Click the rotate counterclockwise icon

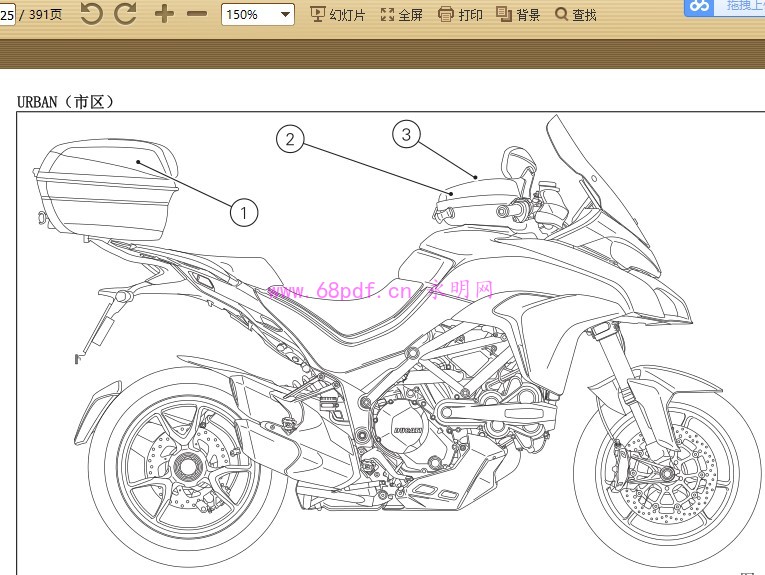pos(91,14)
